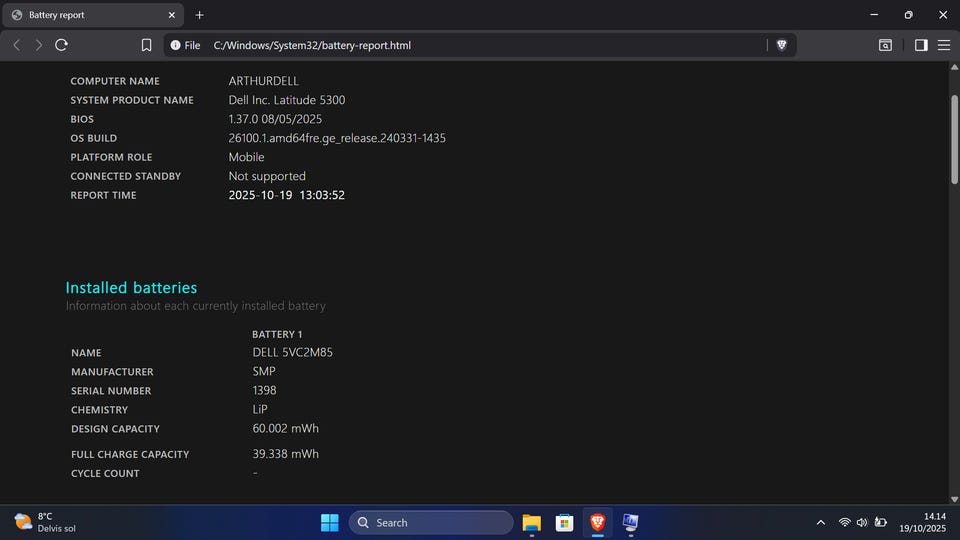Click design capacity 60.002 mWh
This screenshot has width=960, height=540.
click(285, 428)
